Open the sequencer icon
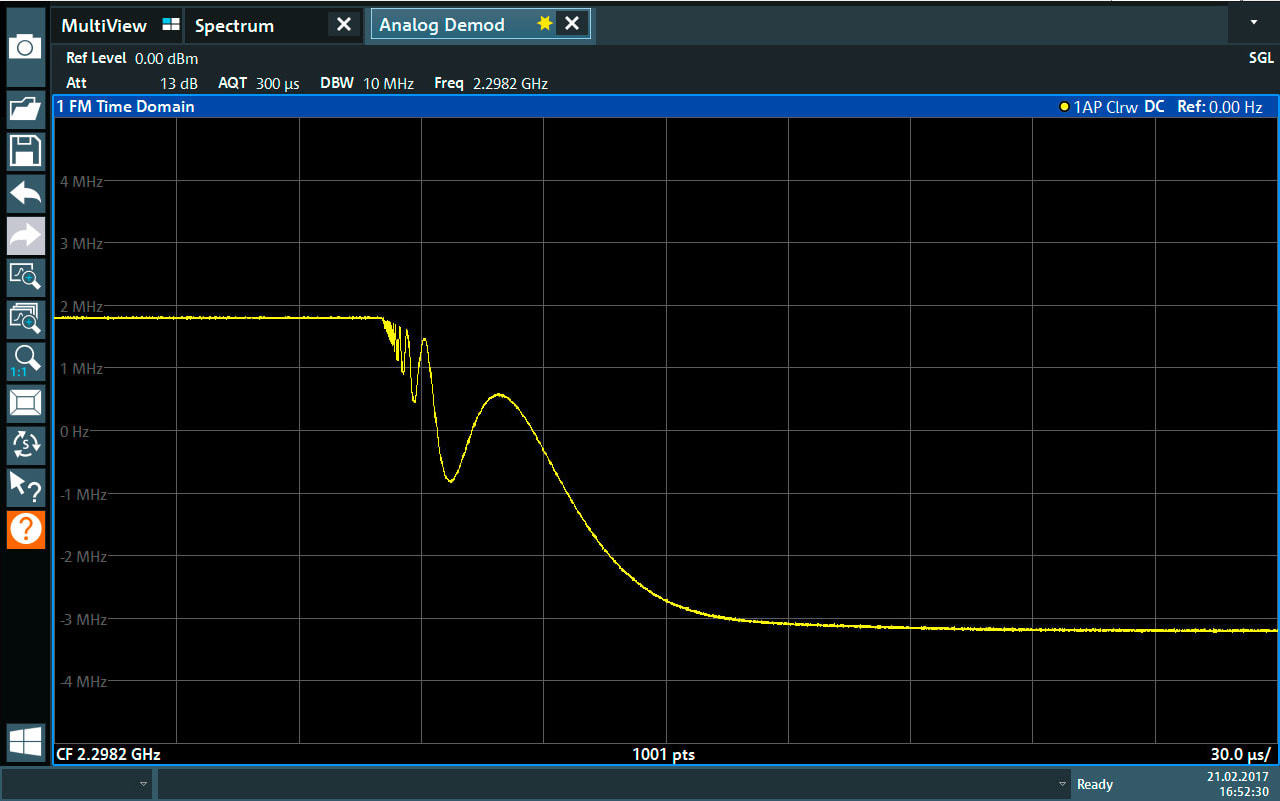The height and width of the screenshot is (801, 1280). pos(25,445)
